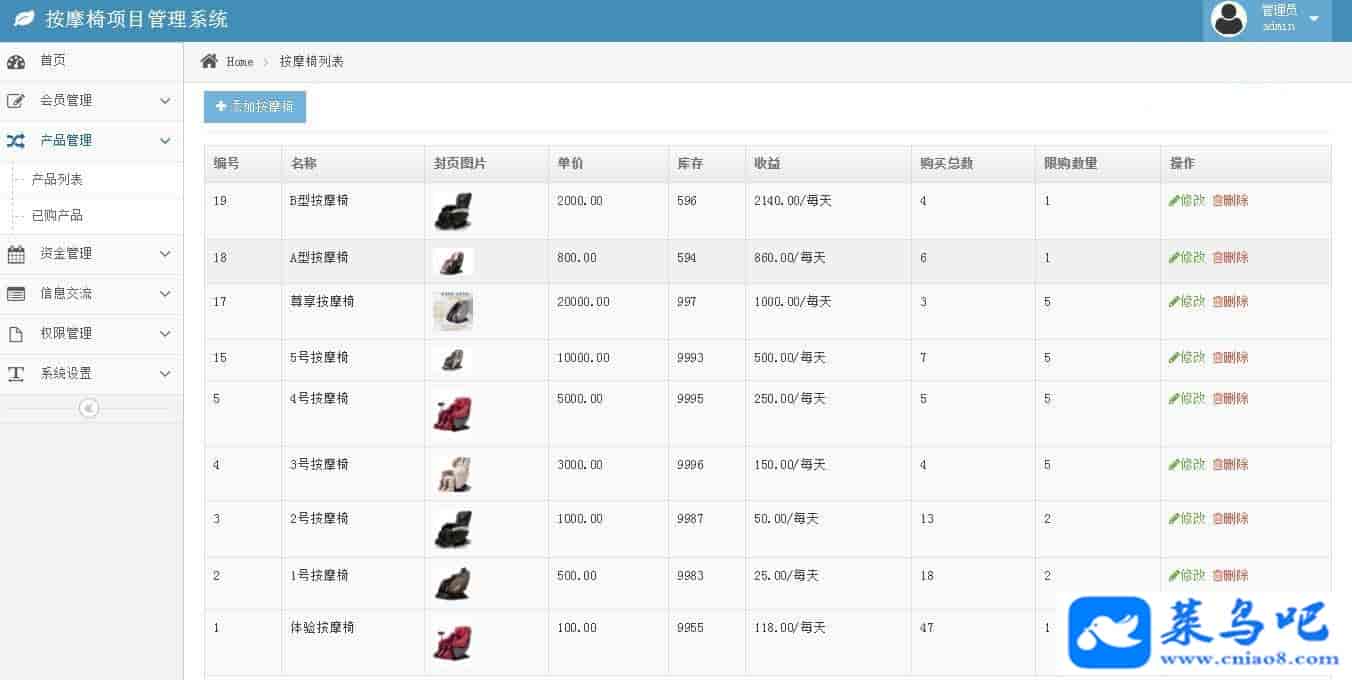Open 已购产品 submenu item
The image size is (1352, 680).
[x=57, y=216]
